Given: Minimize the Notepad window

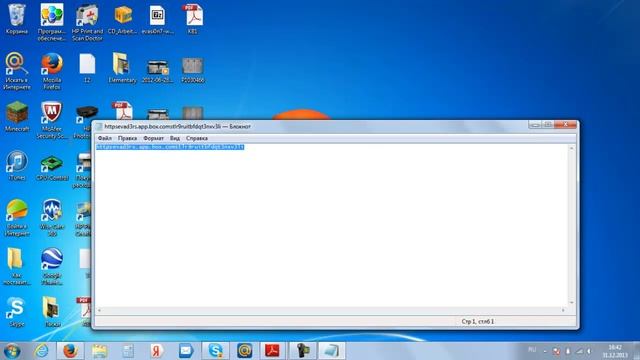Looking at the screenshot, I should (535, 124).
